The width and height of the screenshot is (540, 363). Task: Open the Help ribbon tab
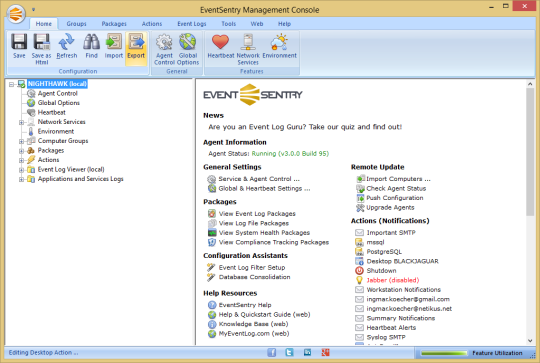(x=284, y=24)
